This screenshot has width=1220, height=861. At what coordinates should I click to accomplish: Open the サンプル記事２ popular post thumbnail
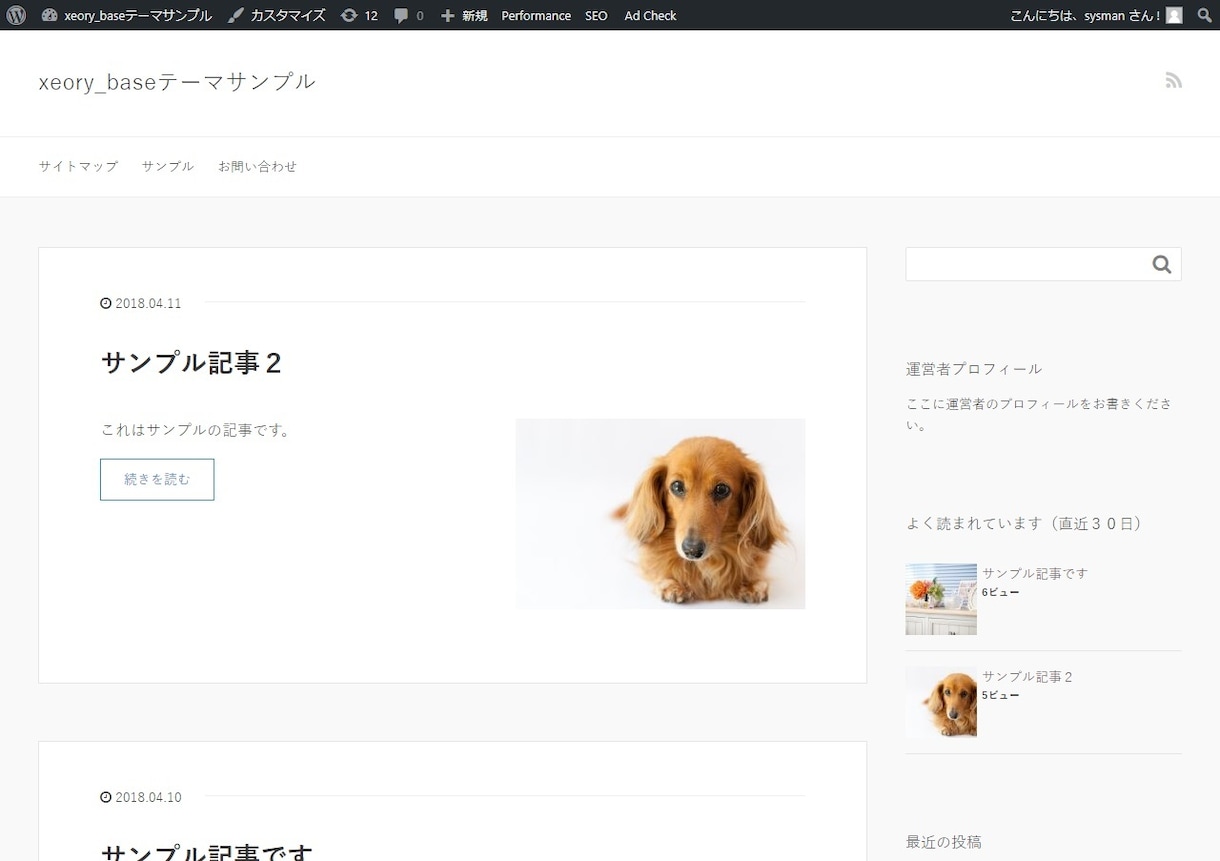point(941,702)
